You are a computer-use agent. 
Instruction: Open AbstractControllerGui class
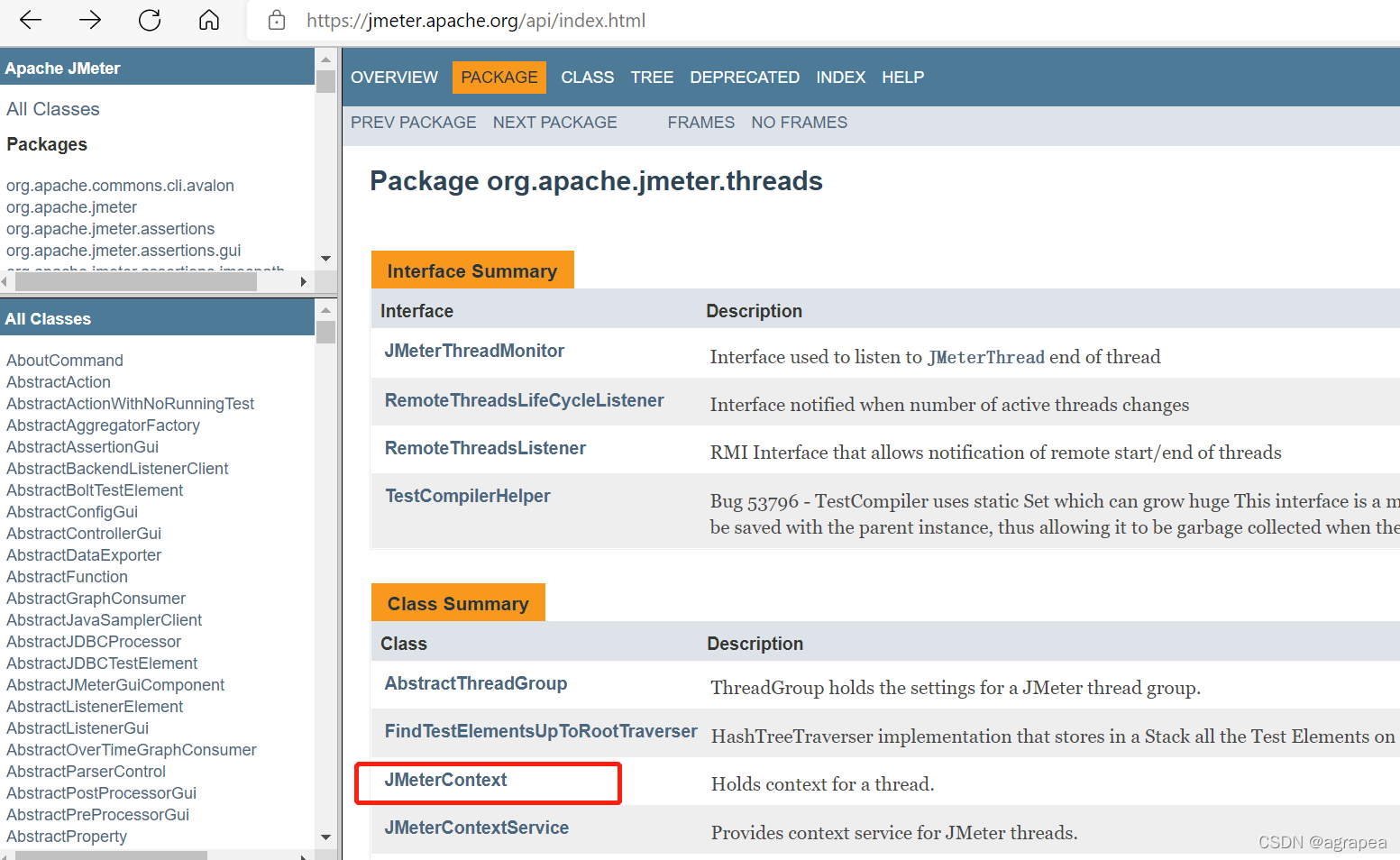coord(84,534)
